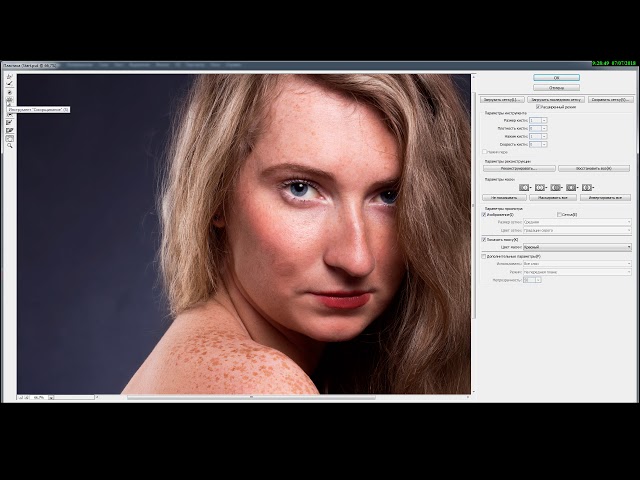Viewport: 640px width, 480px height.
Task: Select the Zoom magnifier tool
Action: (x=9, y=145)
